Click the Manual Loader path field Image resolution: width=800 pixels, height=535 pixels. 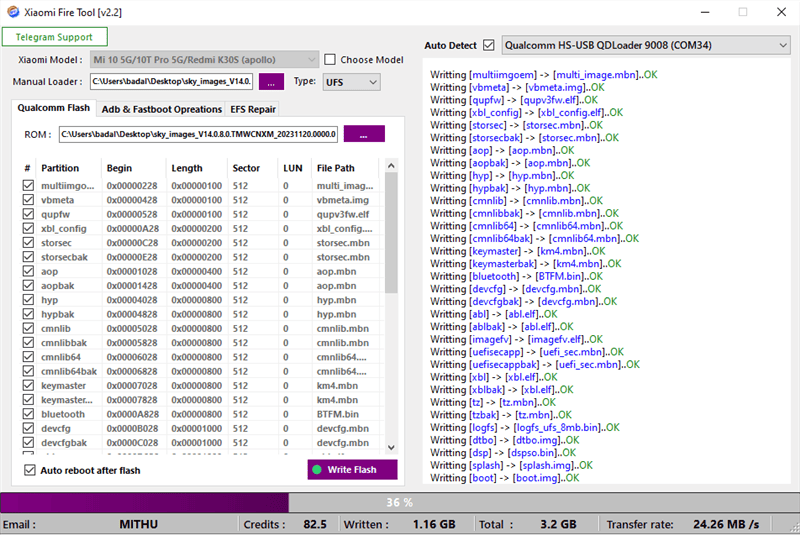[171, 82]
